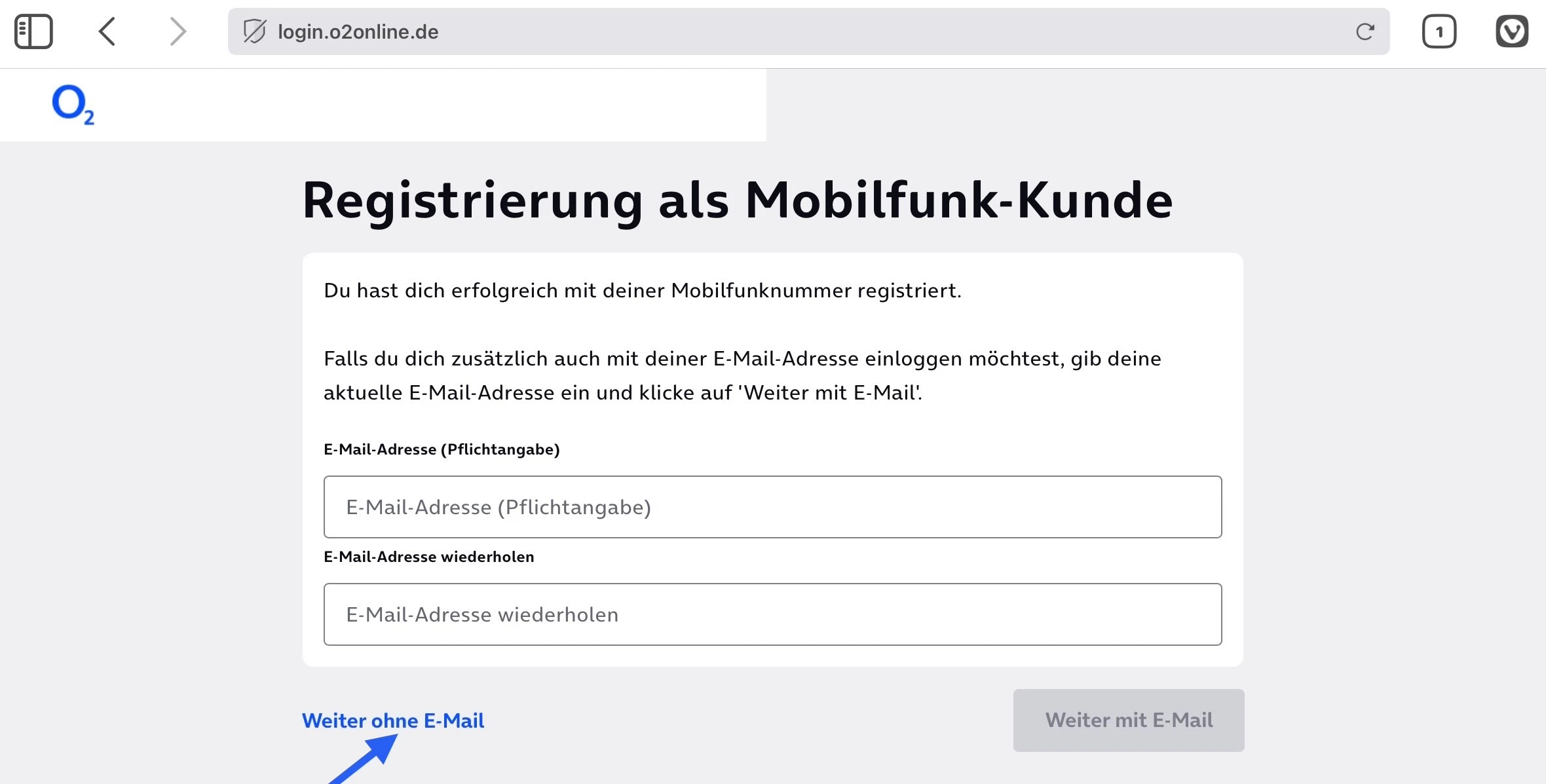Click the E-Mail-Adresse (Pflichtangabe) input box
This screenshot has width=1546, height=784.
pos(772,507)
